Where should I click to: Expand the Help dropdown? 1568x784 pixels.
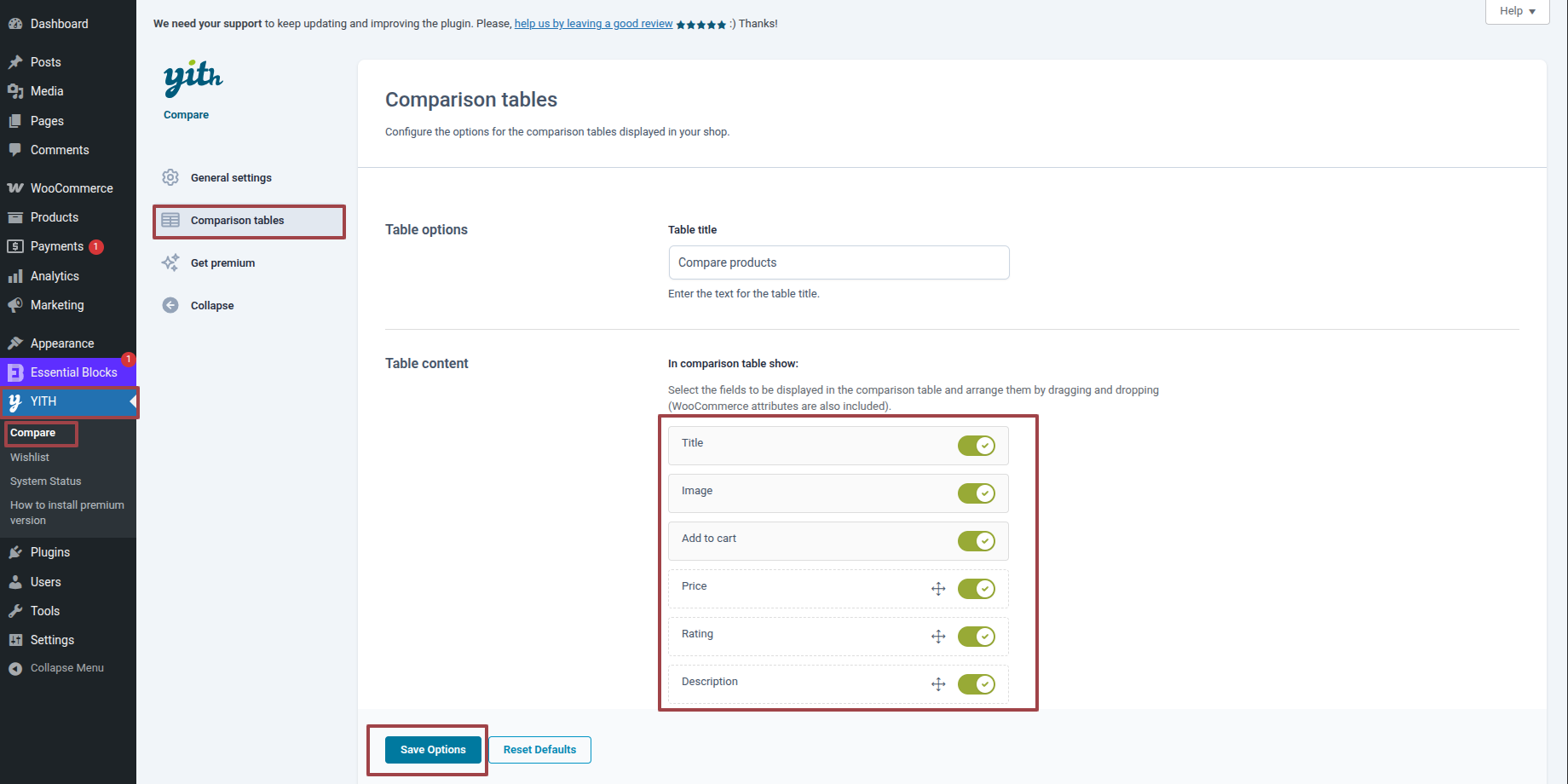1517,11
